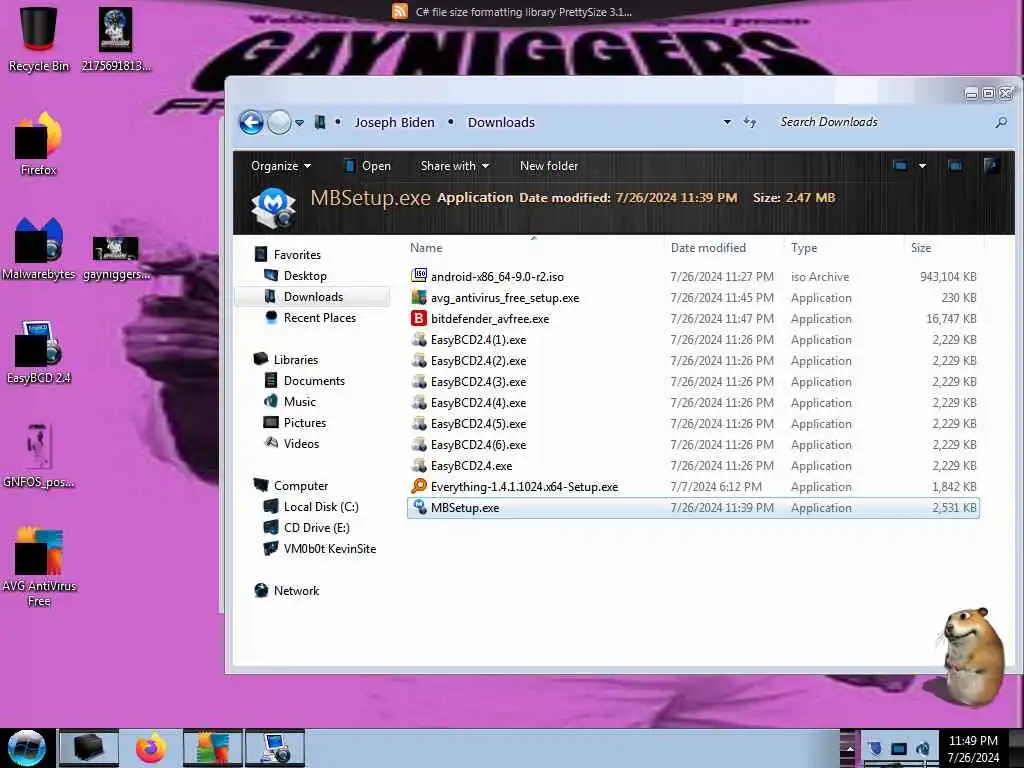Select the AVG AntiVirus Free desktop icon
This screenshot has height=768, width=1024.
[39, 566]
